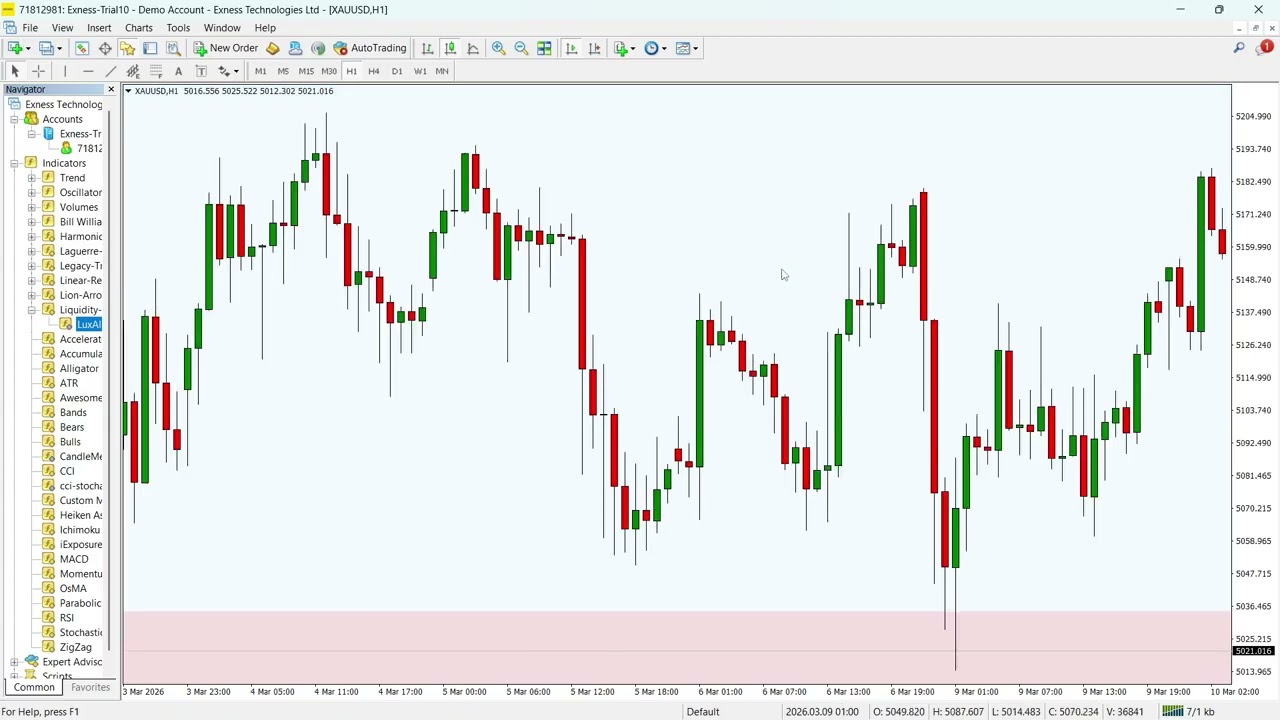This screenshot has height=720, width=1280.
Task: Select the Cursor arrow tool
Action: (x=15, y=71)
